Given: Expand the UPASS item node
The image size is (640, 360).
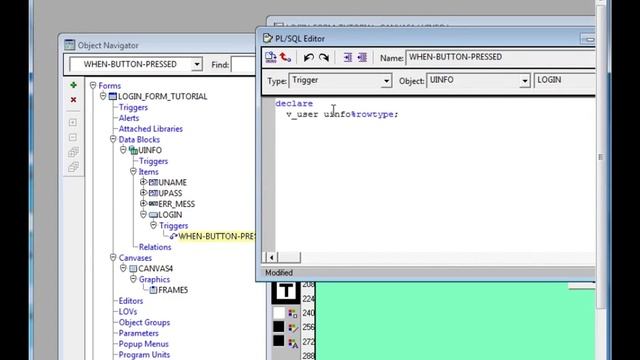Looking at the screenshot, I should pos(143,193).
